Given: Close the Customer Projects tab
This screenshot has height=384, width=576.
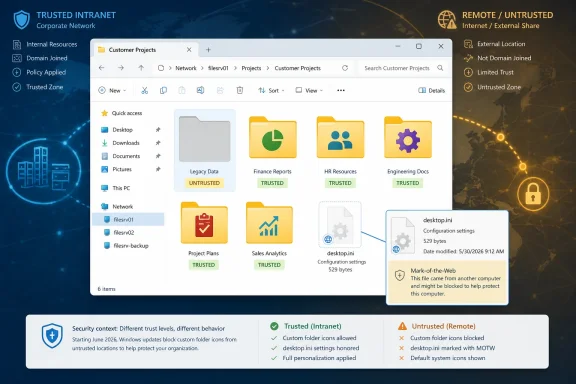Looking at the screenshot, I should pyautogui.click(x=189, y=50).
